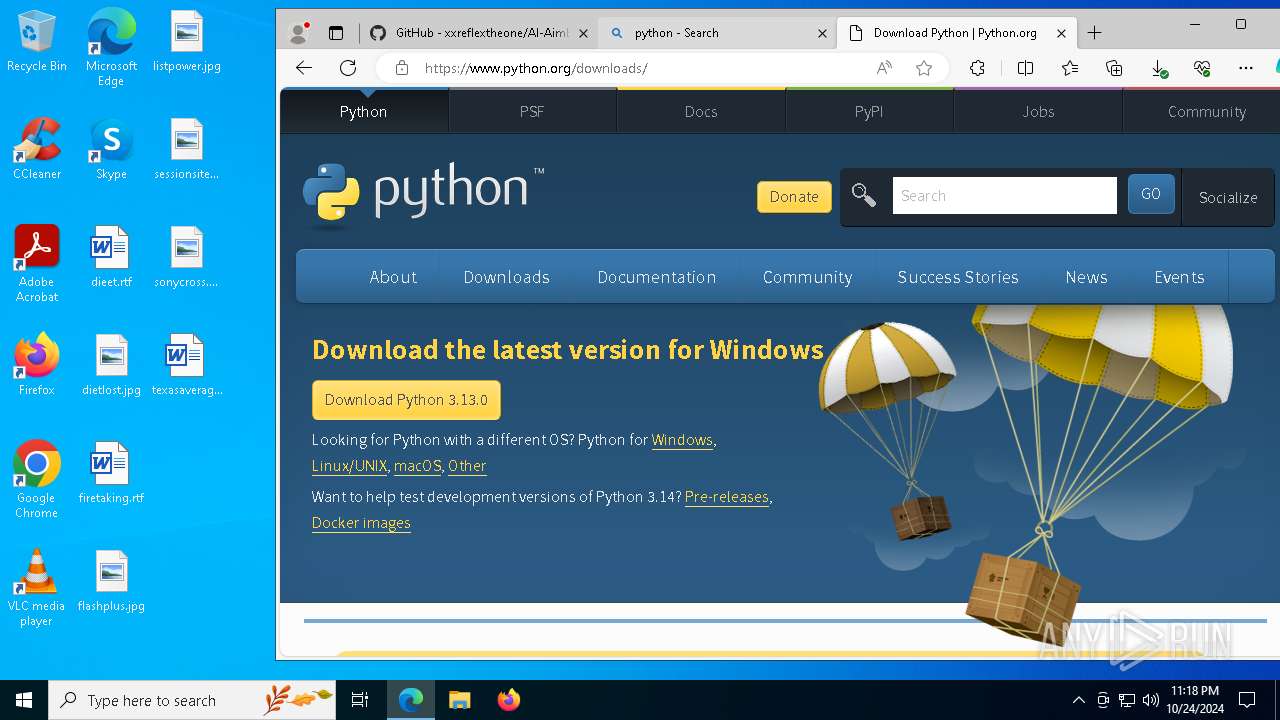Open the Documentation menu item
The width and height of the screenshot is (1280, 720).
pyautogui.click(x=657, y=277)
